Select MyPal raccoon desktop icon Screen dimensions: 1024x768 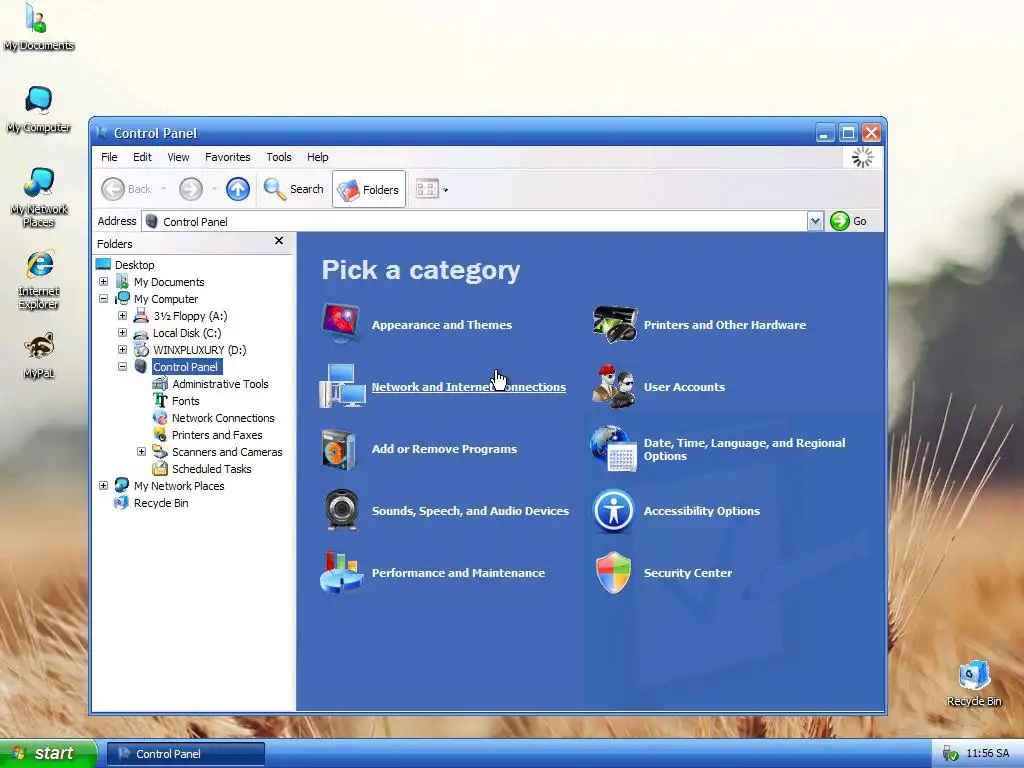point(39,355)
